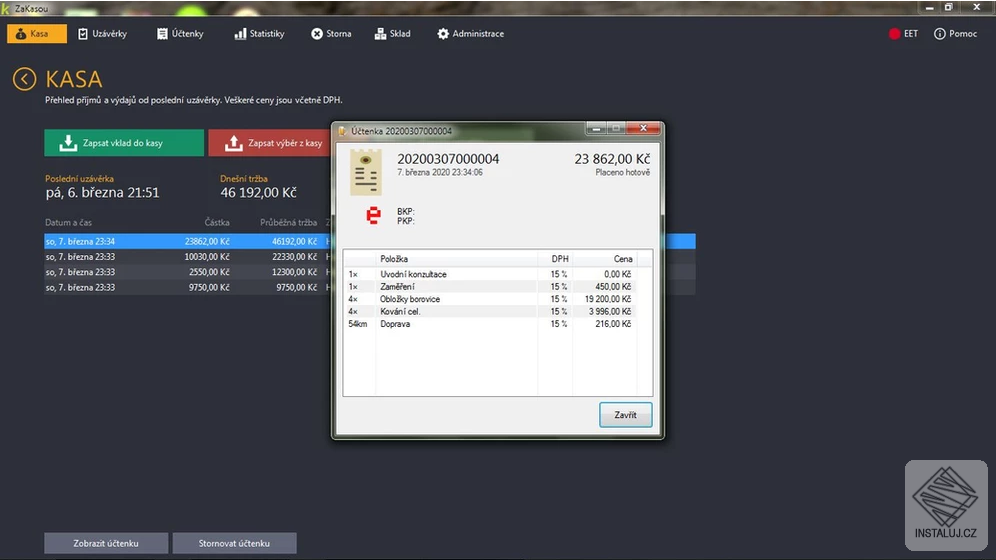Viewport: 996px width, 560px height.
Task: Click the 23 862,00 Kč total in dialog
Action: (x=612, y=159)
